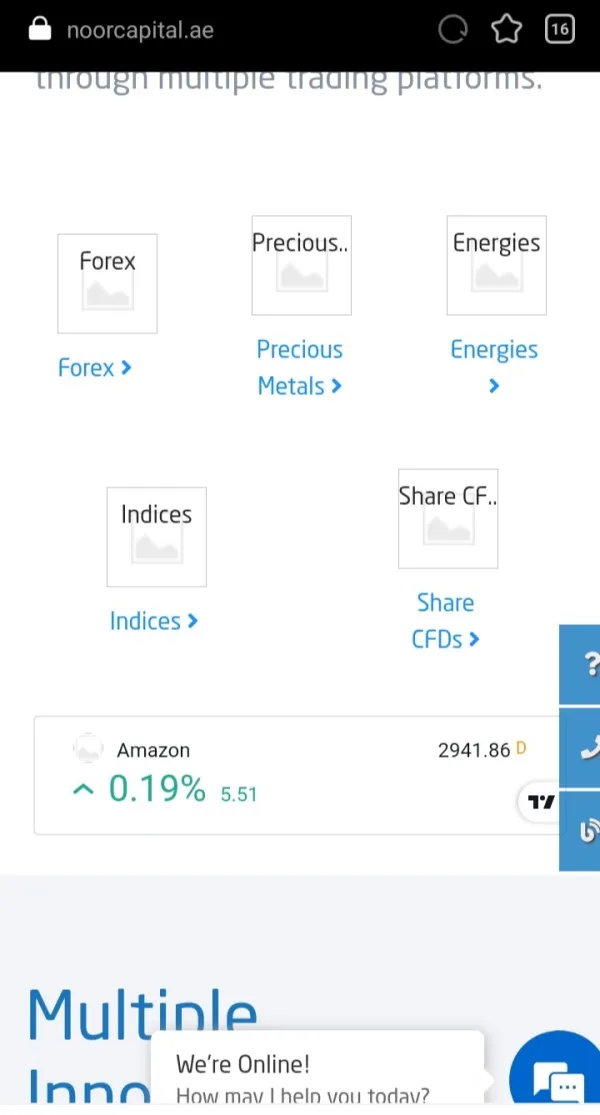Follow the Forex link
This screenshot has width=600, height=1115.
[x=94, y=368]
